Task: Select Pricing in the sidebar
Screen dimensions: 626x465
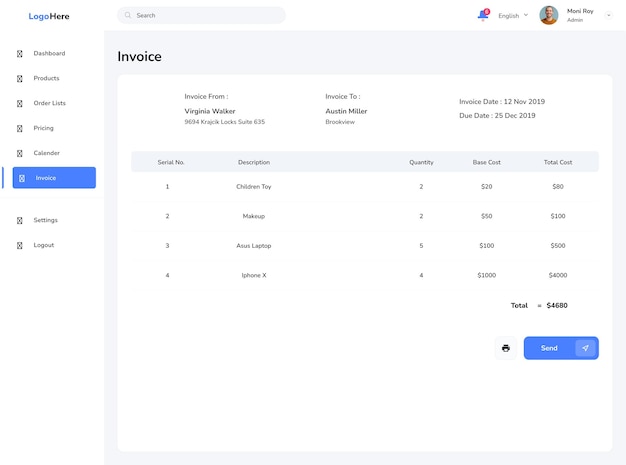Action: click(x=44, y=128)
